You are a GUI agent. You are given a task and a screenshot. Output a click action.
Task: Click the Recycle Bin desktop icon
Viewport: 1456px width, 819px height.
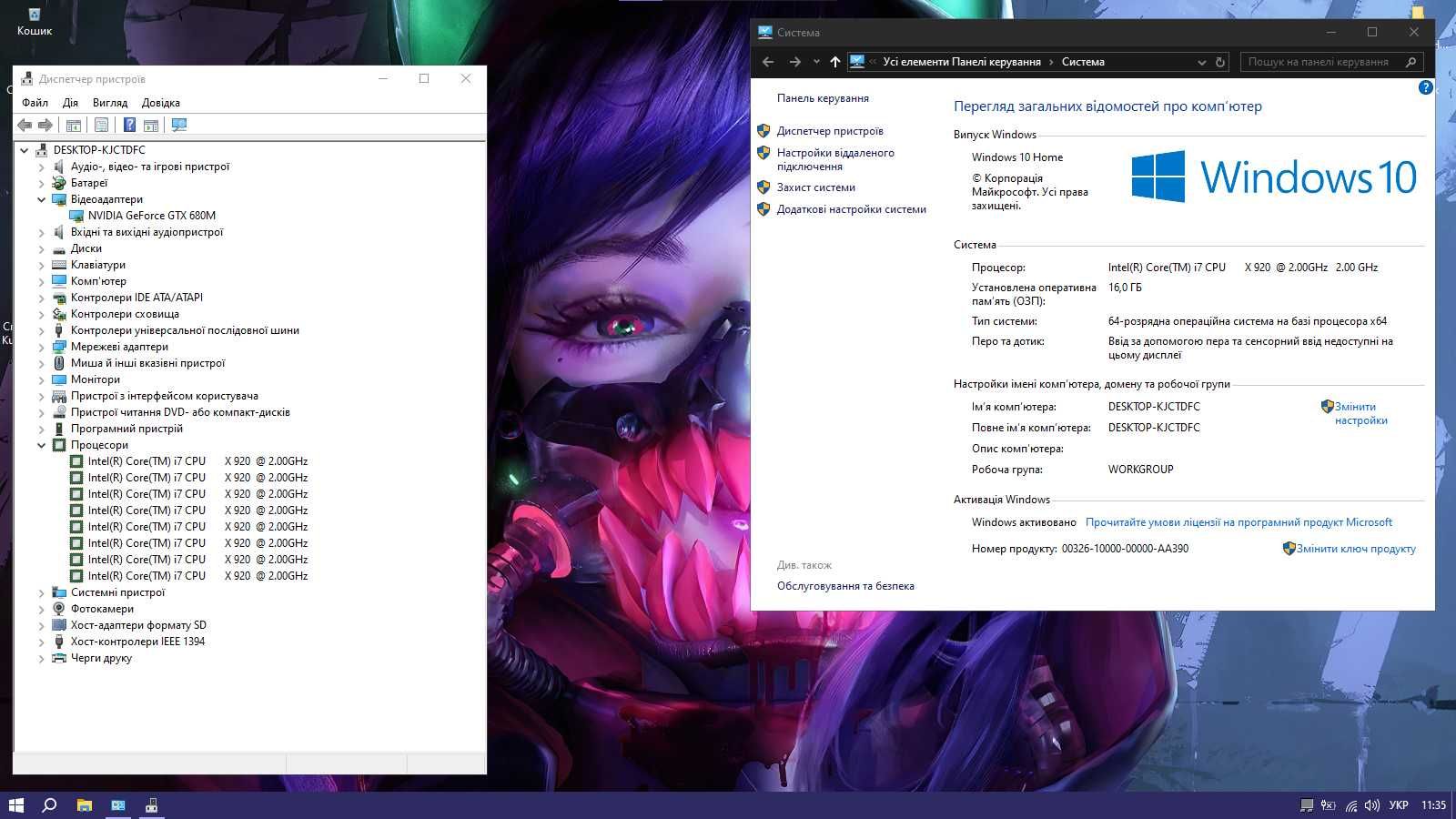34,22
